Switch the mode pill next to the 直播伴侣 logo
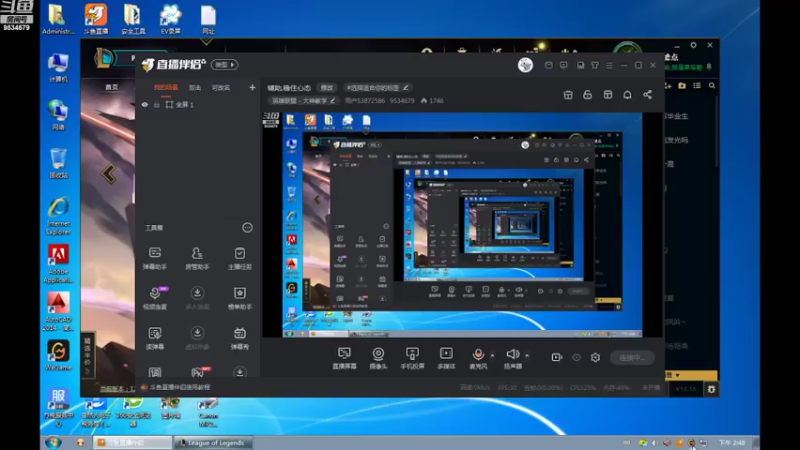800x450 pixels. pyautogui.click(x=224, y=65)
